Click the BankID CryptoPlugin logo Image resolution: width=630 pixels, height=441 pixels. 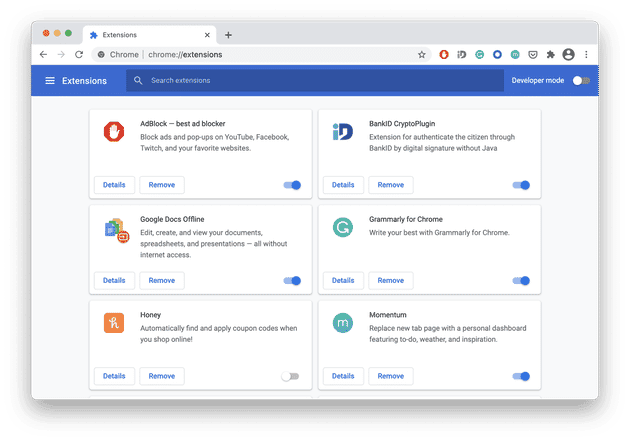coord(343,132)
